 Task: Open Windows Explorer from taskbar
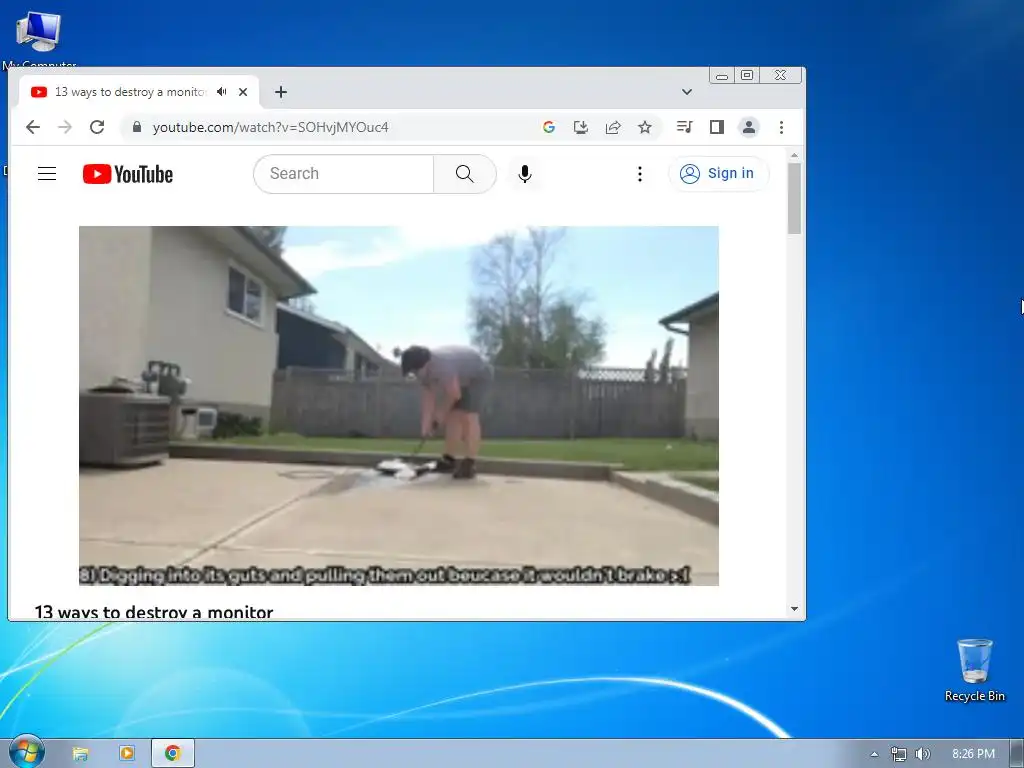80,754
